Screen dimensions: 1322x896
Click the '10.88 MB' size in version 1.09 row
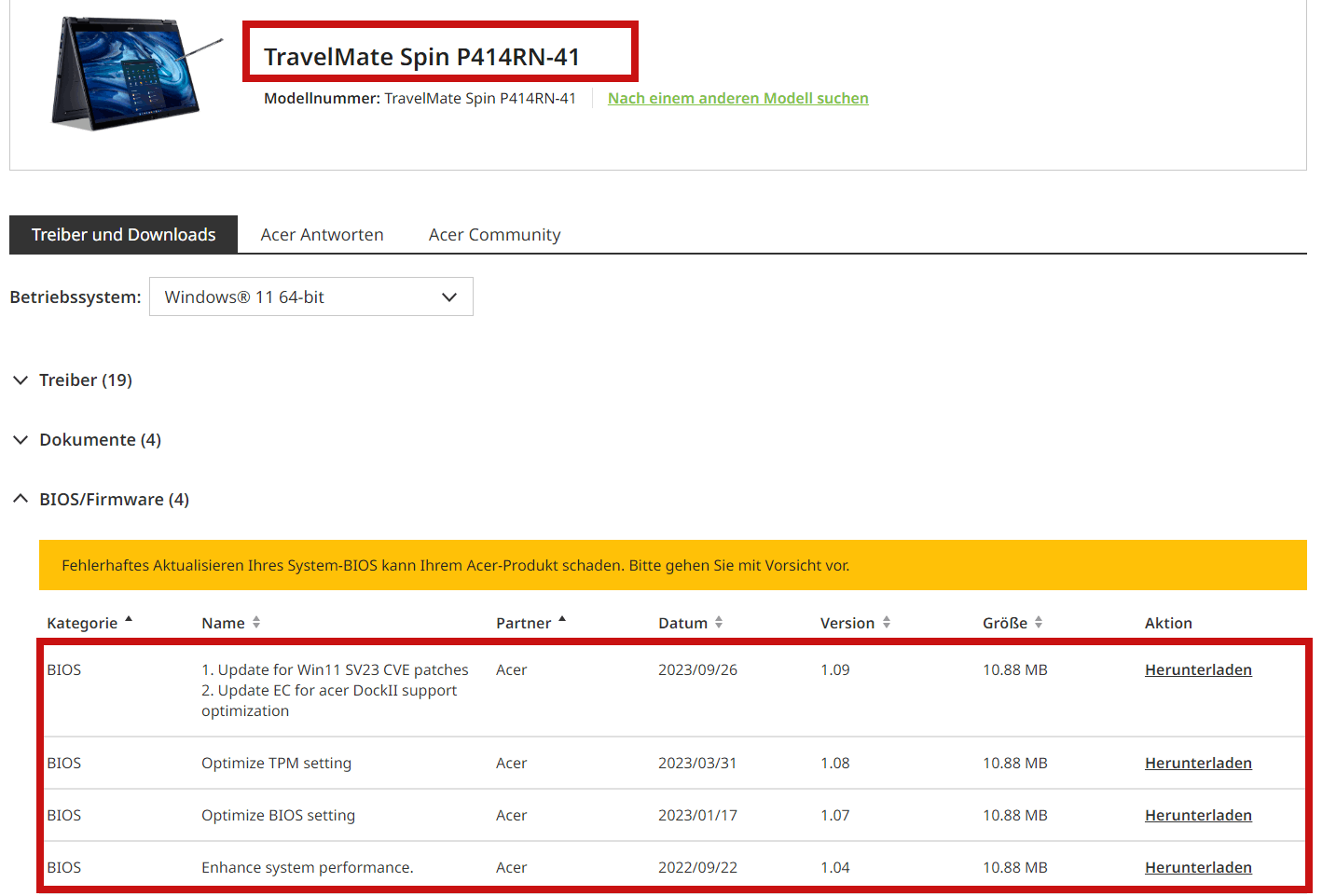coord(1014,669)
